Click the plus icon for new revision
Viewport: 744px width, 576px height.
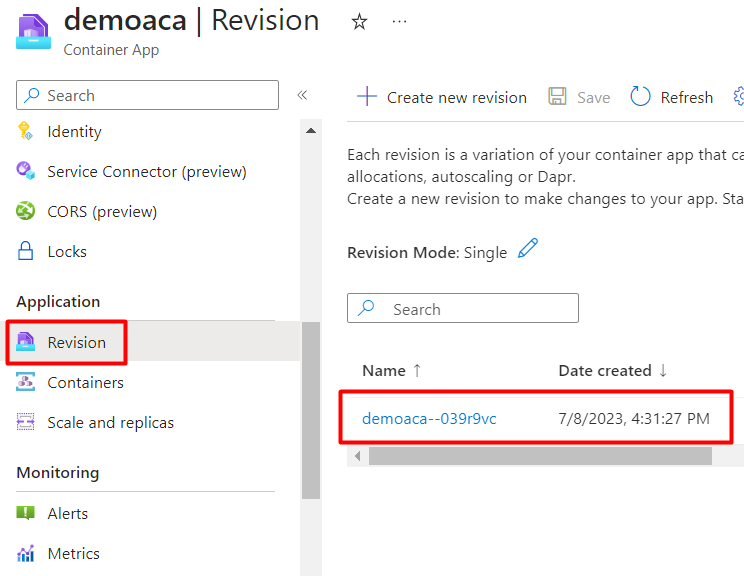tap(367, 96)
